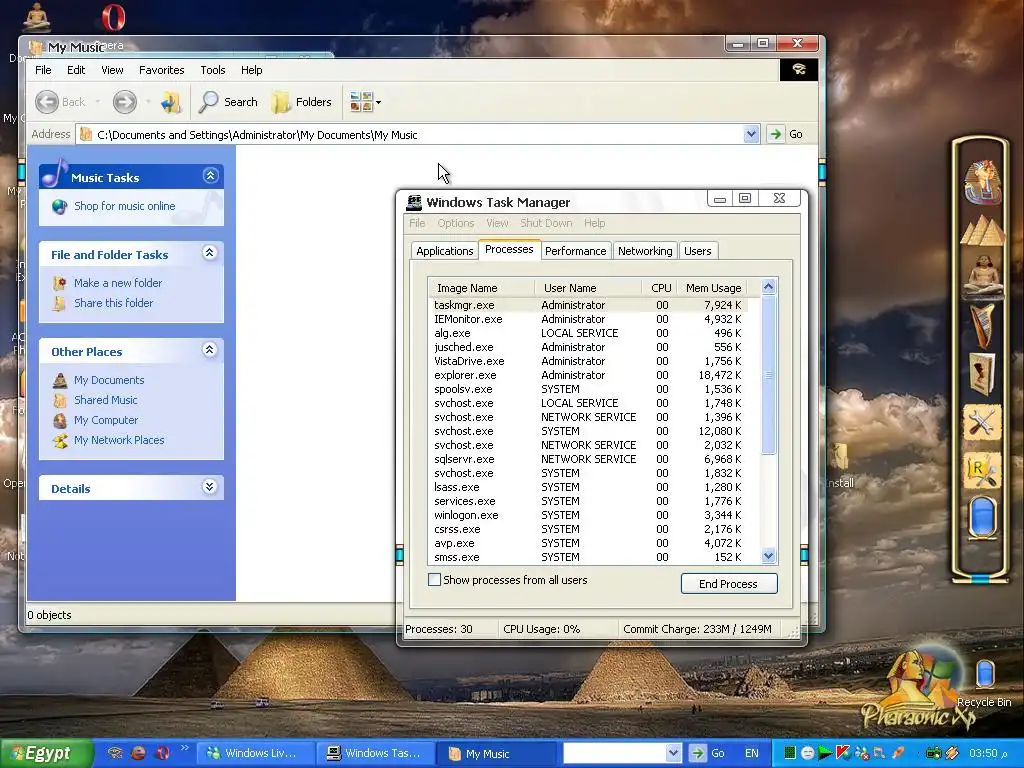Switch to the Users tab
Screen dimensions: 1024x768
(x=697, y=251)
